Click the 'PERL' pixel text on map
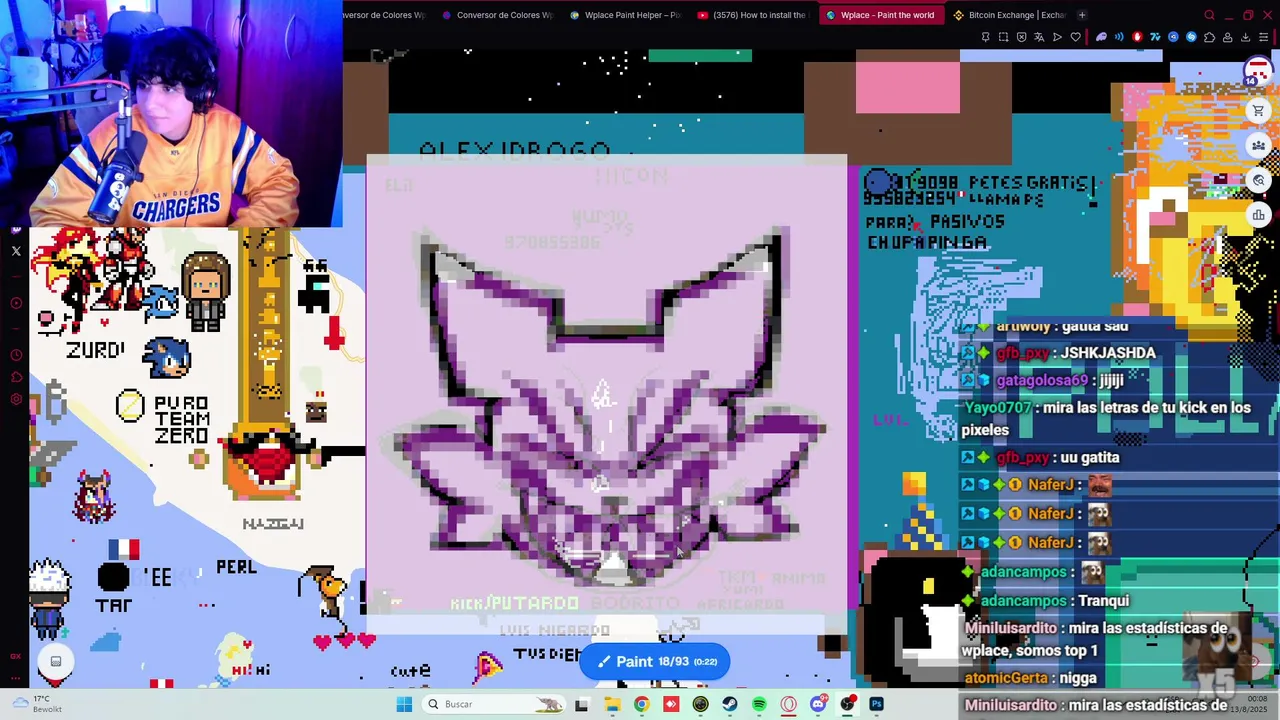Viewport: 1280px width, 720px height. click(236, 567)
